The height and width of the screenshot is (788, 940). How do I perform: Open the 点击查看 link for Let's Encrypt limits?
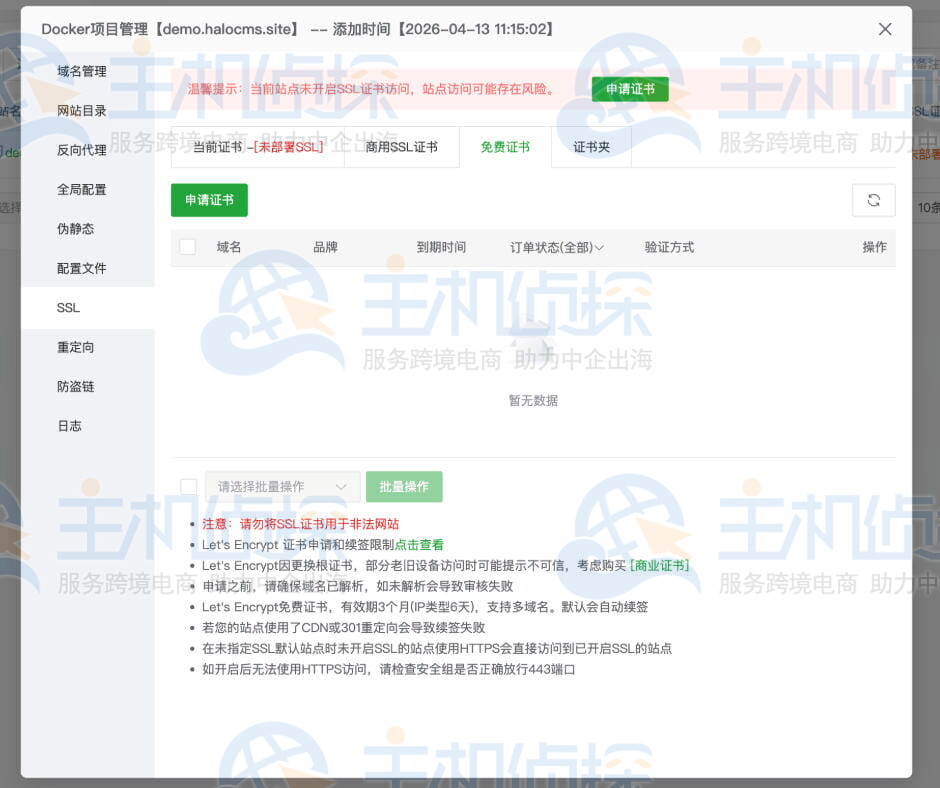419,545
